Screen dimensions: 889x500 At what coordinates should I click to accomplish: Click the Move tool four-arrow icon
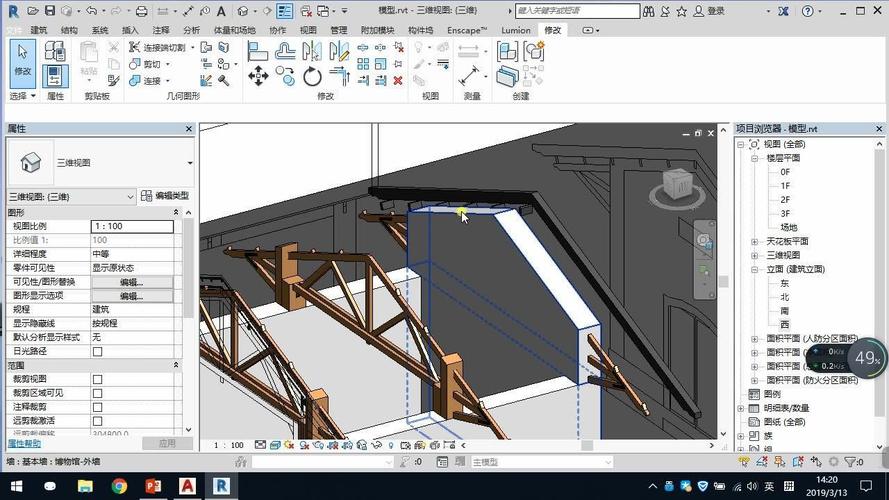(258, 76)
